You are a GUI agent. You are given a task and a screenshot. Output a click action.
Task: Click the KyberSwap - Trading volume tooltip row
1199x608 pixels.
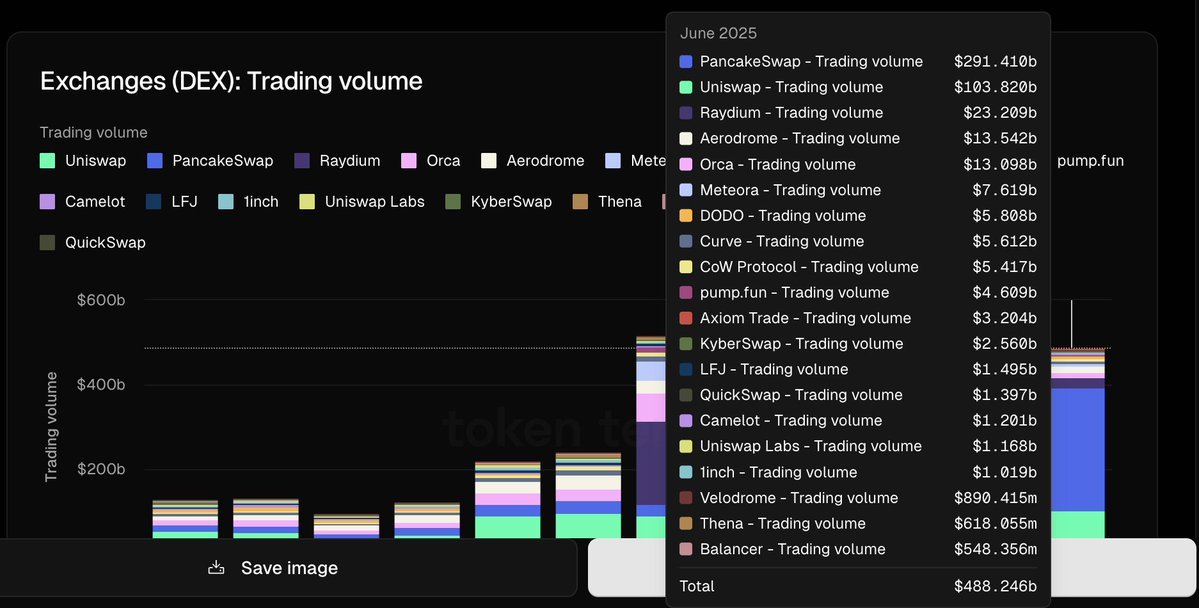pos(858,343)
